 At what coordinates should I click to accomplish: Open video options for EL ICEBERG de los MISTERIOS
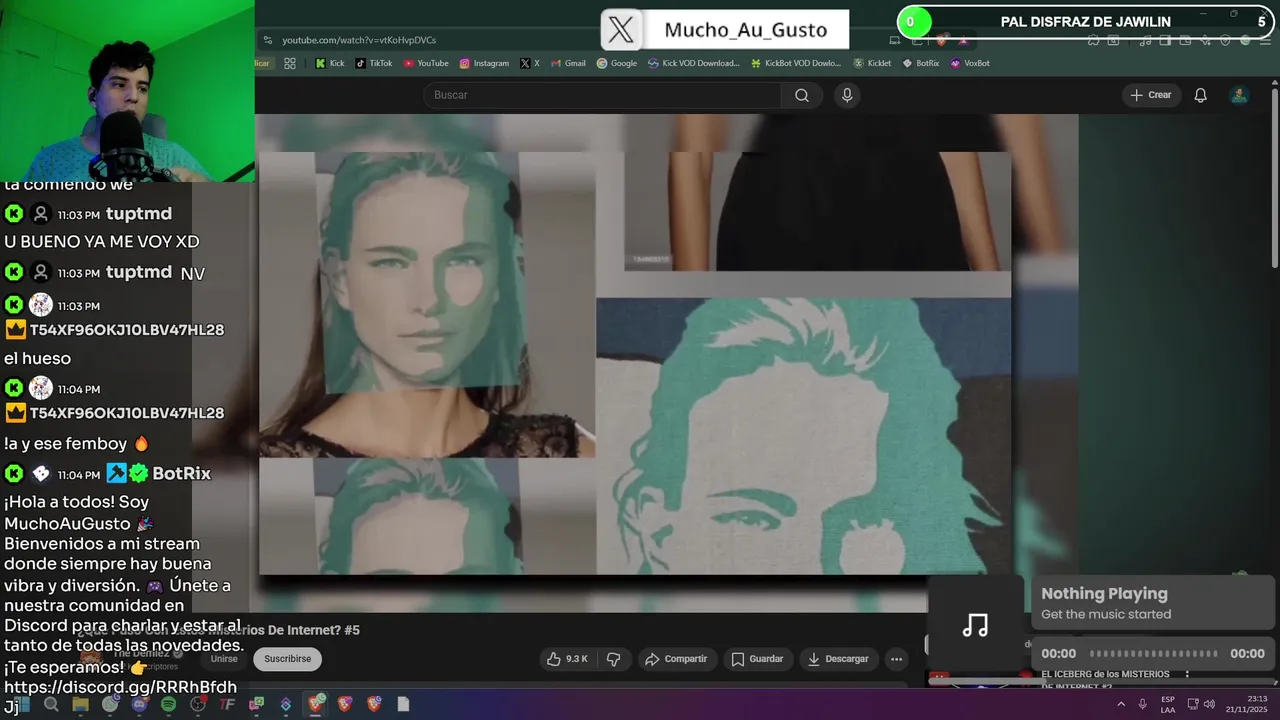tap(1187, 674)
